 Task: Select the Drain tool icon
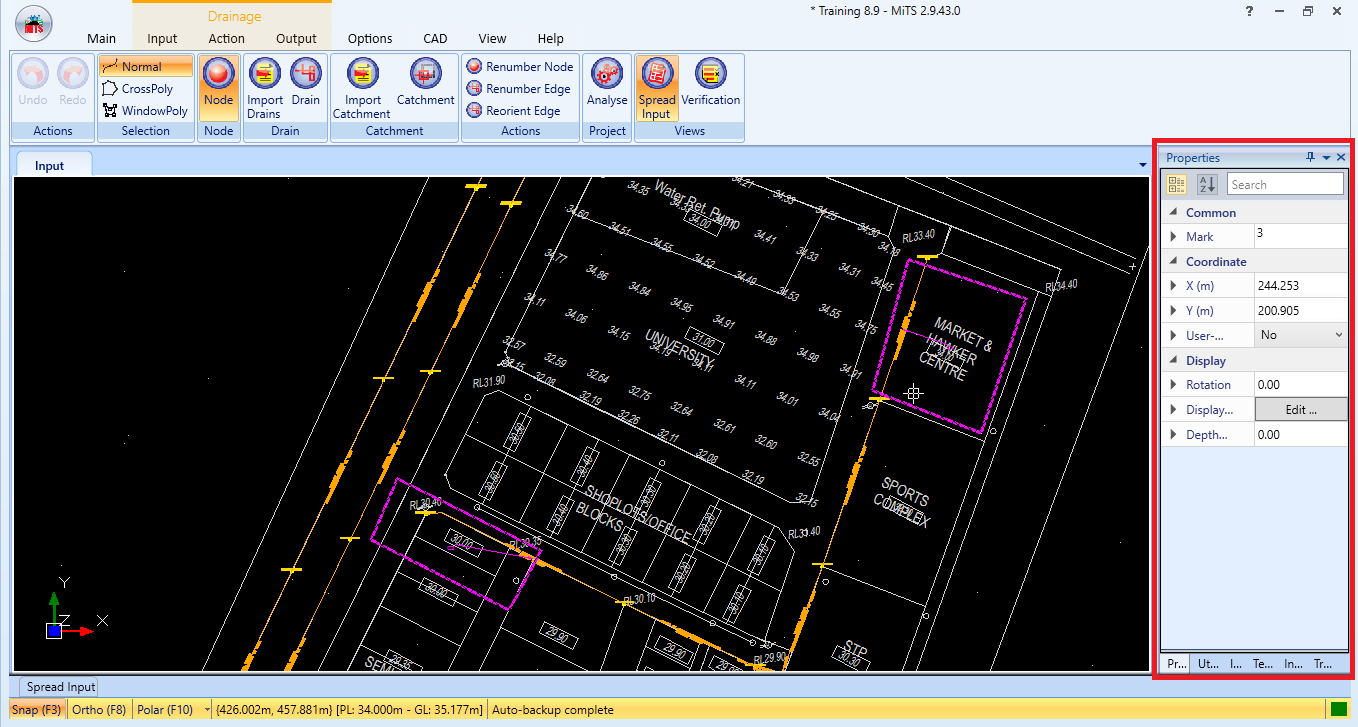pos(306,73)
